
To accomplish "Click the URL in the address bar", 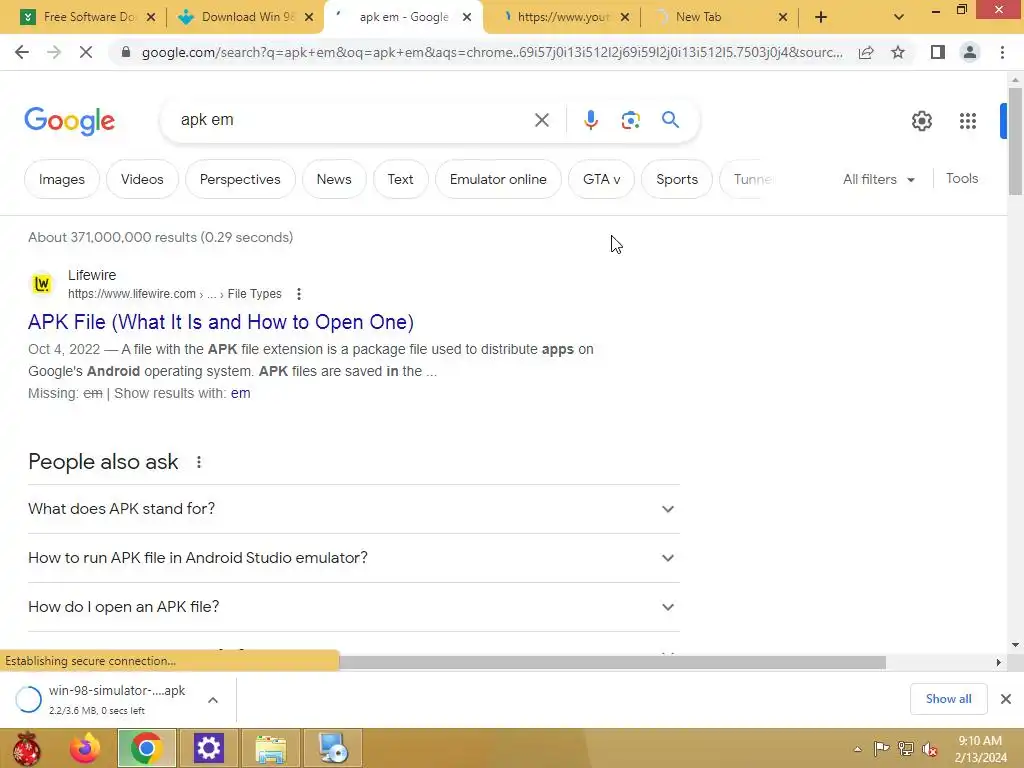I will click(492, 52).
